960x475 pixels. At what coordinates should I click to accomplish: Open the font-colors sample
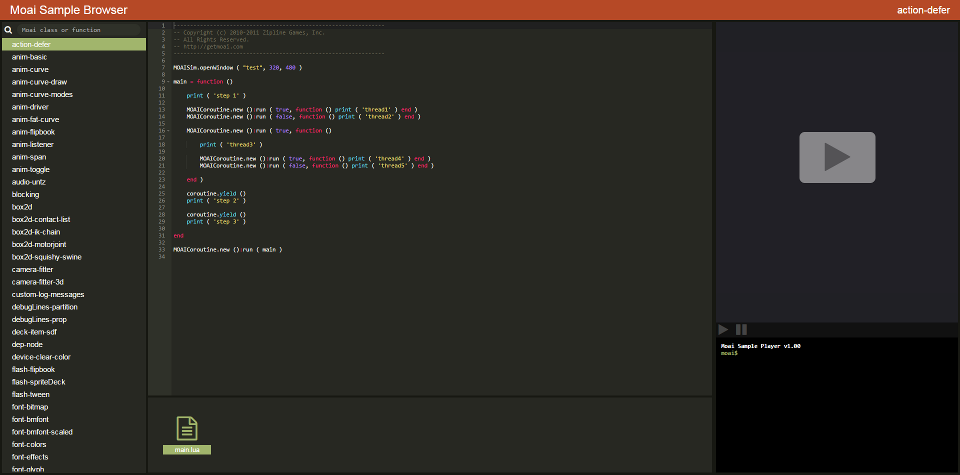coord(74,444)
